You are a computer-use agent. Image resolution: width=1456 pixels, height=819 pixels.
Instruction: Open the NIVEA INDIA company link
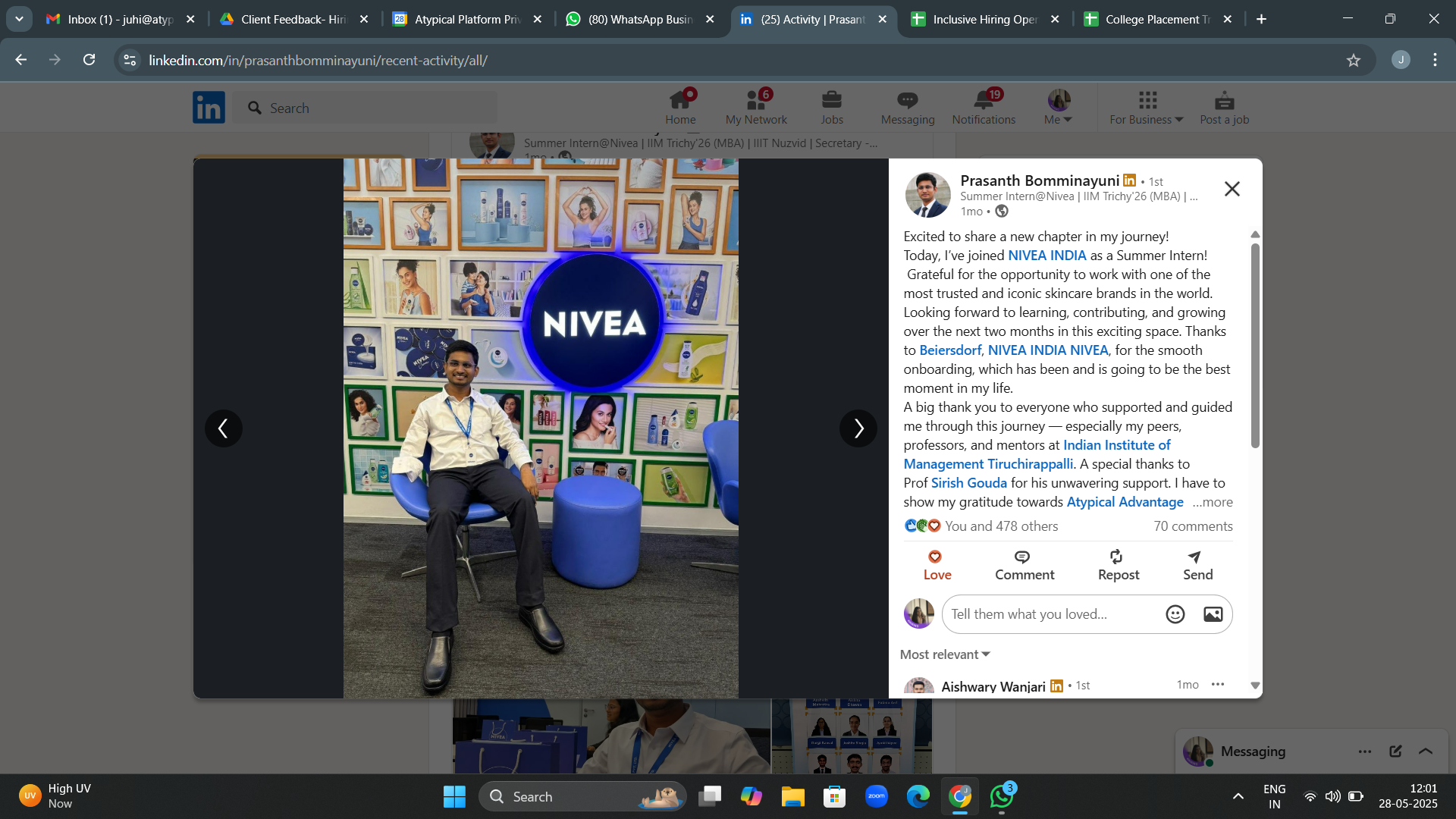1046,256
